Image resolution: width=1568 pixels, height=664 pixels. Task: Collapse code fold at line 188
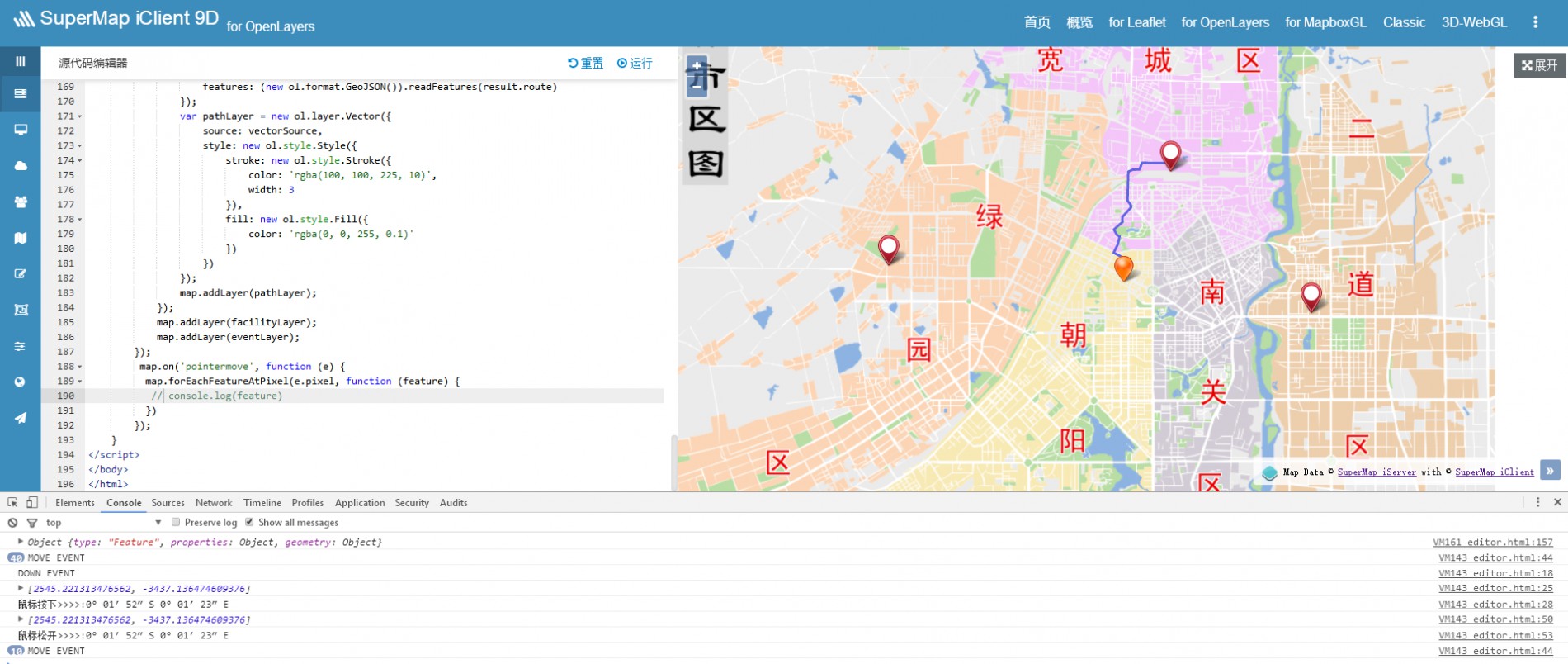80,367
